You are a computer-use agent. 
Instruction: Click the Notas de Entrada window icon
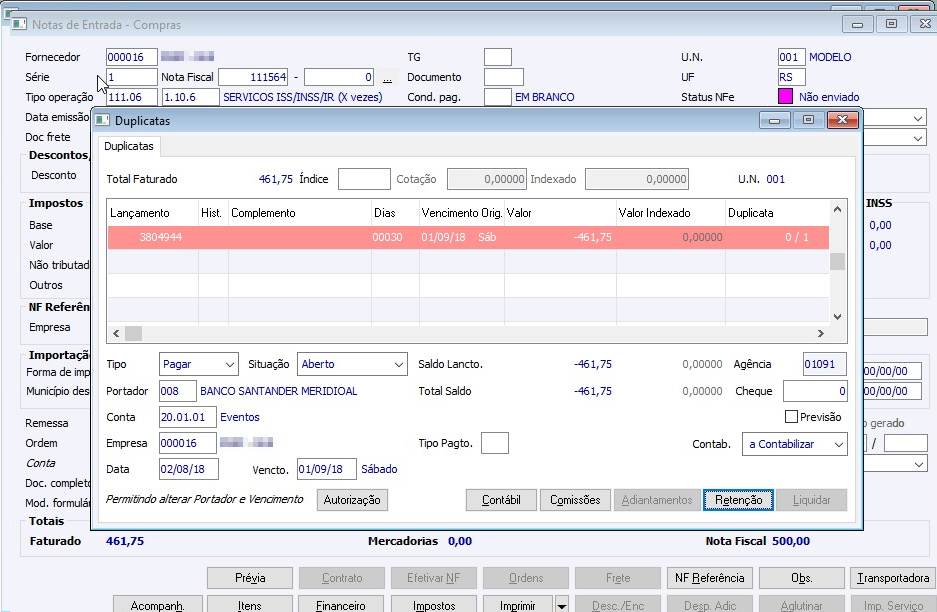[x=19, y=24]
